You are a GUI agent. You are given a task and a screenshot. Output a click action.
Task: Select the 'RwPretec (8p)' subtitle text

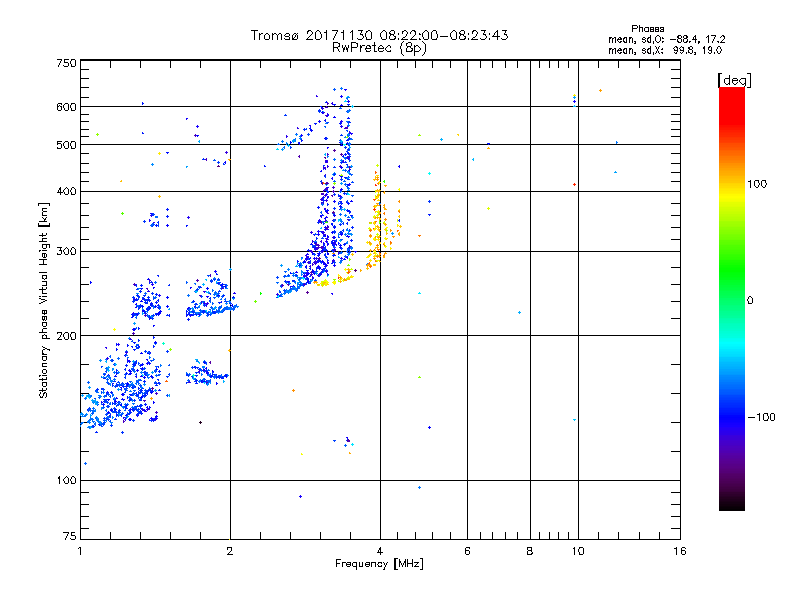point(379,48)
